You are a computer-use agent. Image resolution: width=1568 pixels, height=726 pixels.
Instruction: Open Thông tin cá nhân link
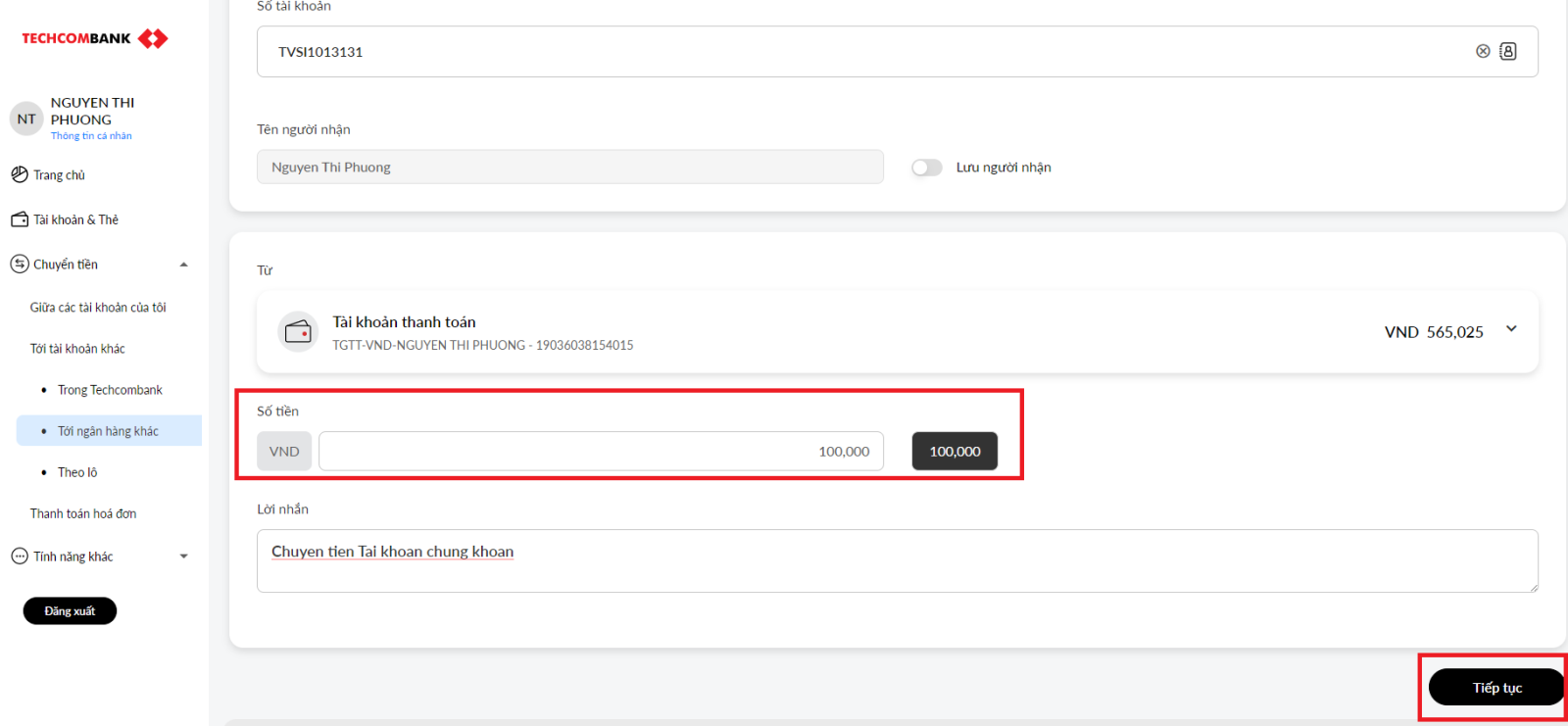(x=91, y=136)
